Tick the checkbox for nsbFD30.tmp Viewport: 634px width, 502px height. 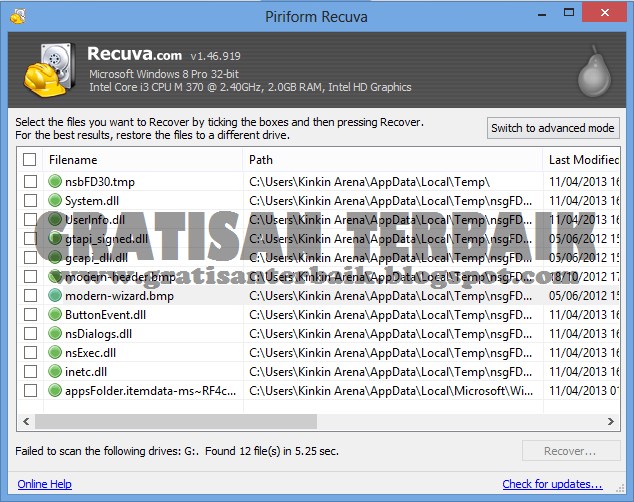click(x=30, y=181)
